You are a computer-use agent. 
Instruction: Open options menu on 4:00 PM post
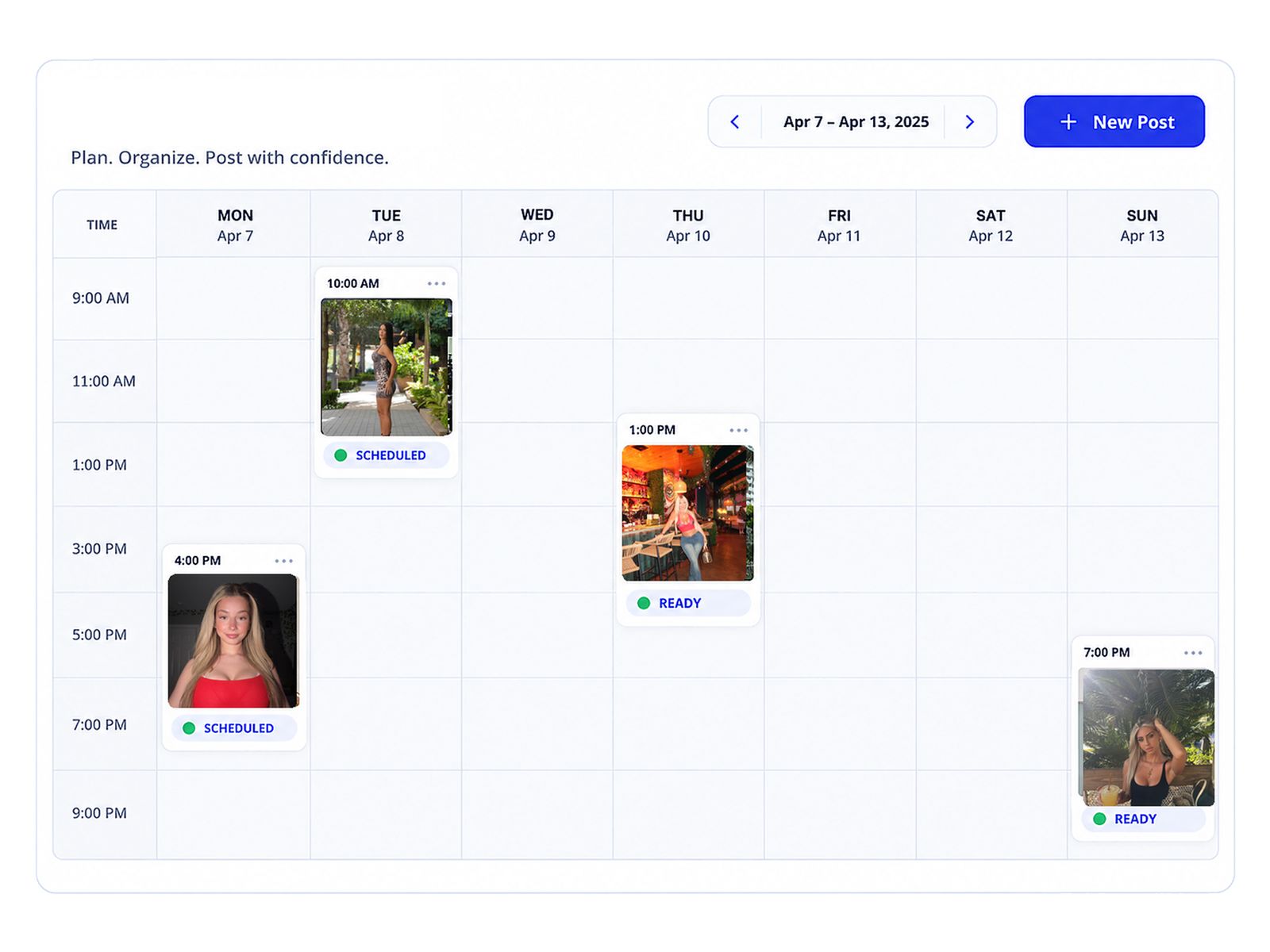(x=284, y=561)
